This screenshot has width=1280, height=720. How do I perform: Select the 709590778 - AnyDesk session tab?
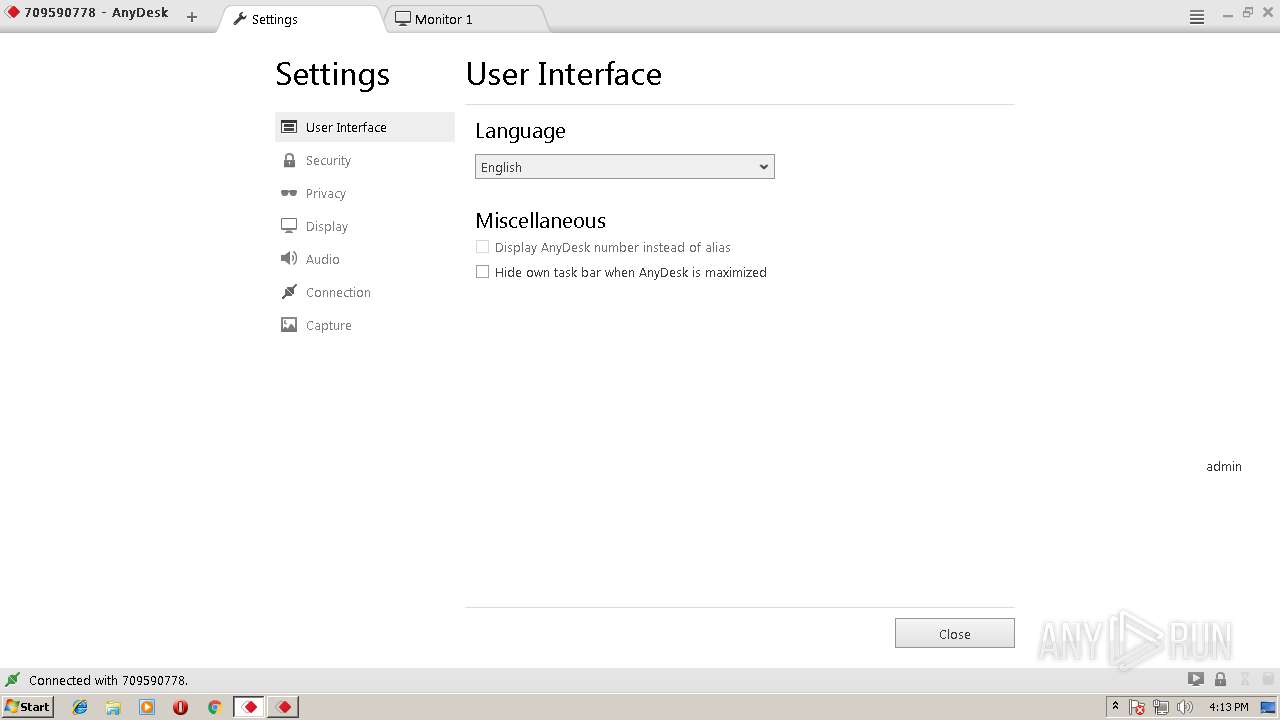pyautogui.click(x=88, y=14)
